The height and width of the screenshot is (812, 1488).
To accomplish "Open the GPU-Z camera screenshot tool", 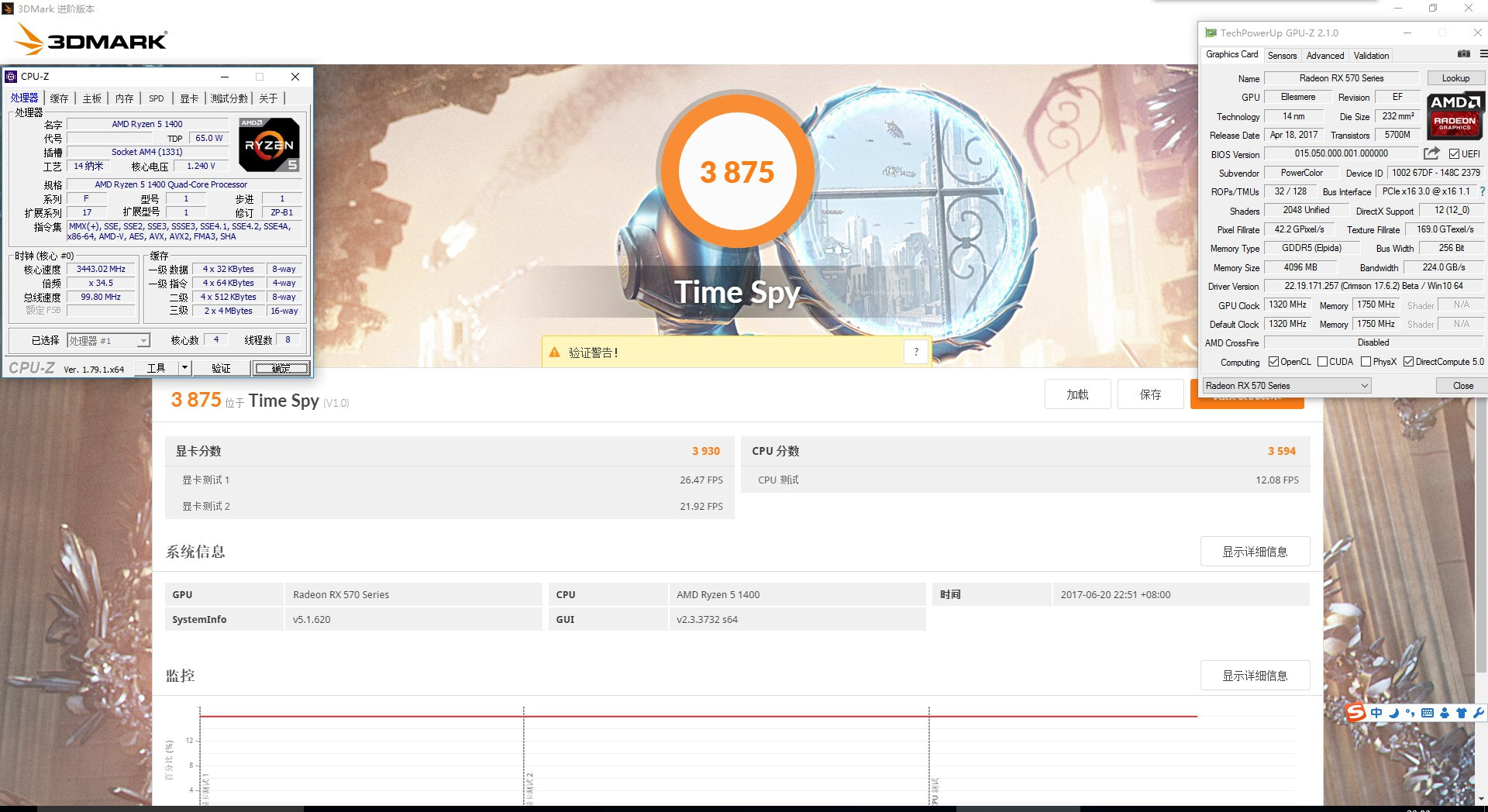I will pos(1464,54).
